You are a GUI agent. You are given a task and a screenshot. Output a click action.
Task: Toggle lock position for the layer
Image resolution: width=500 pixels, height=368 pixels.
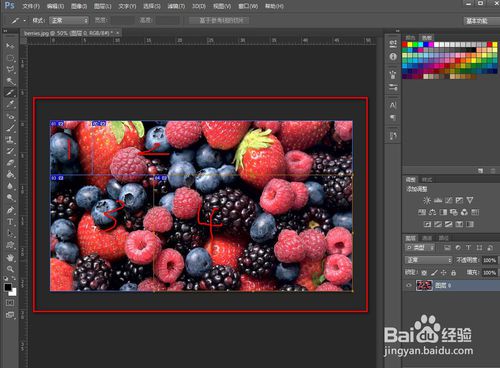pos(443,273)
